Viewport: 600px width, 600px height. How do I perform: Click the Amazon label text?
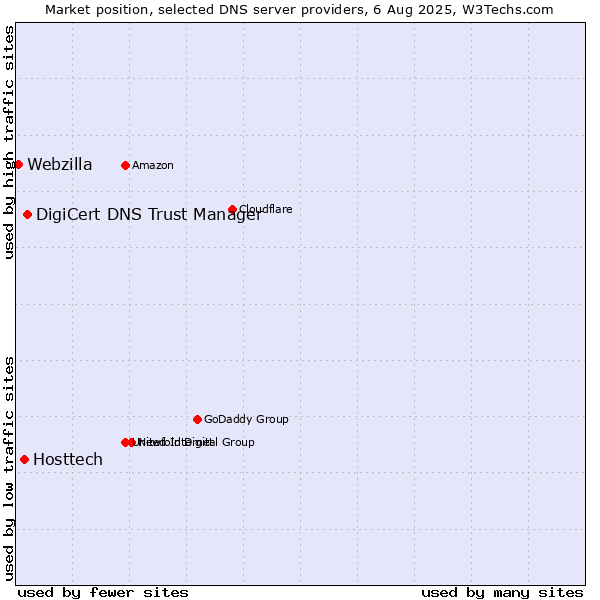click(x=153, y=165)
